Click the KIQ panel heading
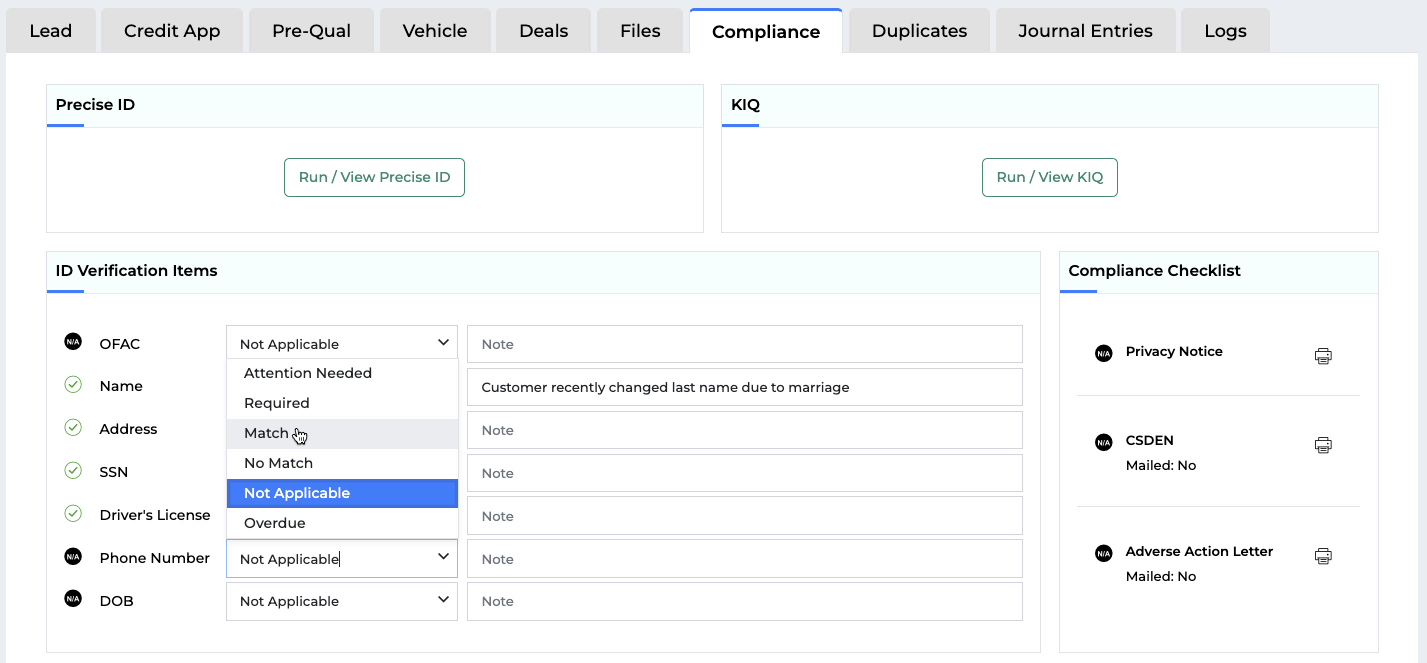1427x663 pixels. (x=746, y=104)
